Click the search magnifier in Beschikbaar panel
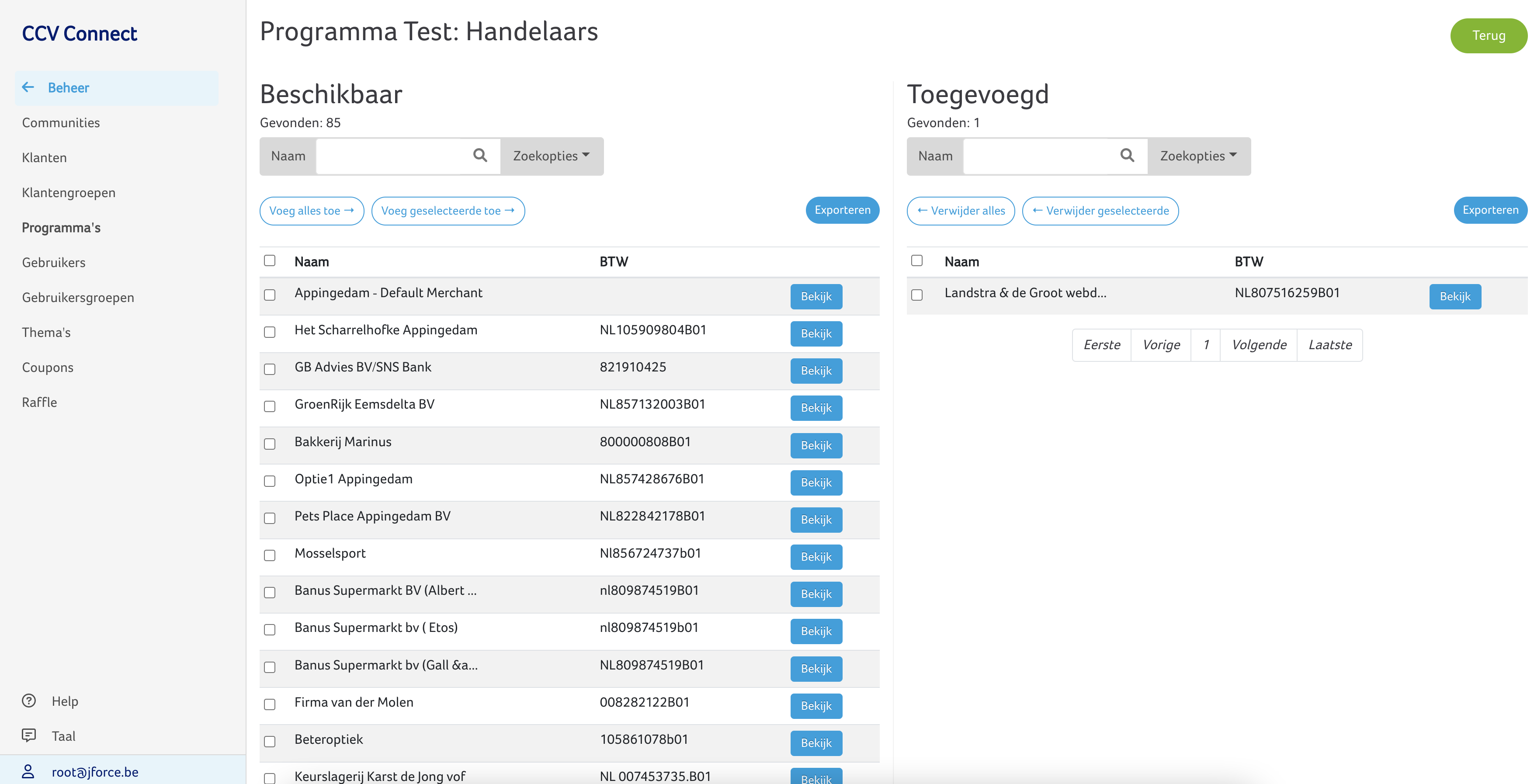Screen dimensions: 1534x784 point(480,156)
